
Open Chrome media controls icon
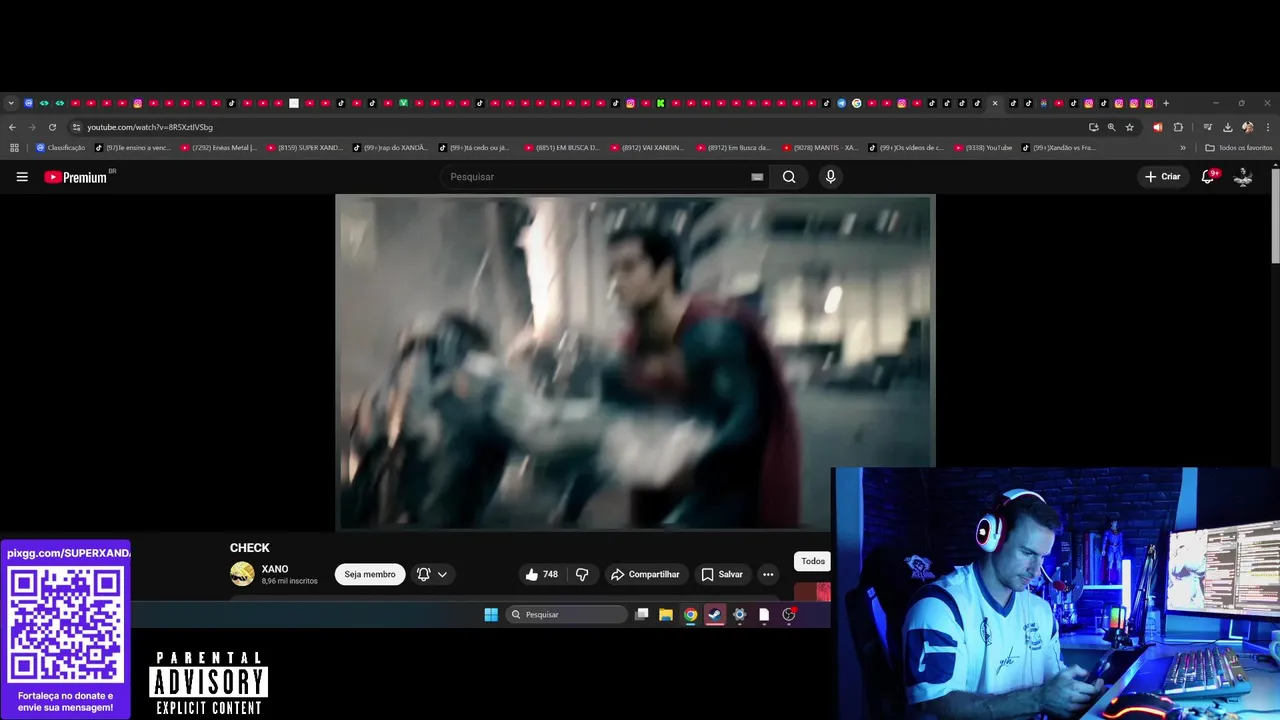1208,127
